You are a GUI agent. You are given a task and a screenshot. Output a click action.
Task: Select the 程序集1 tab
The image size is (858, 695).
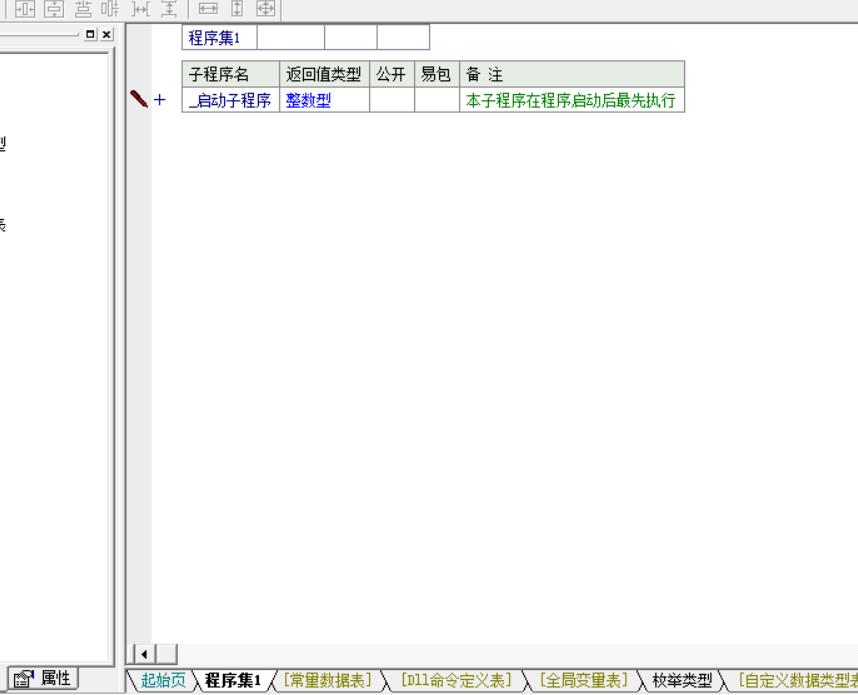coord(233,680)
